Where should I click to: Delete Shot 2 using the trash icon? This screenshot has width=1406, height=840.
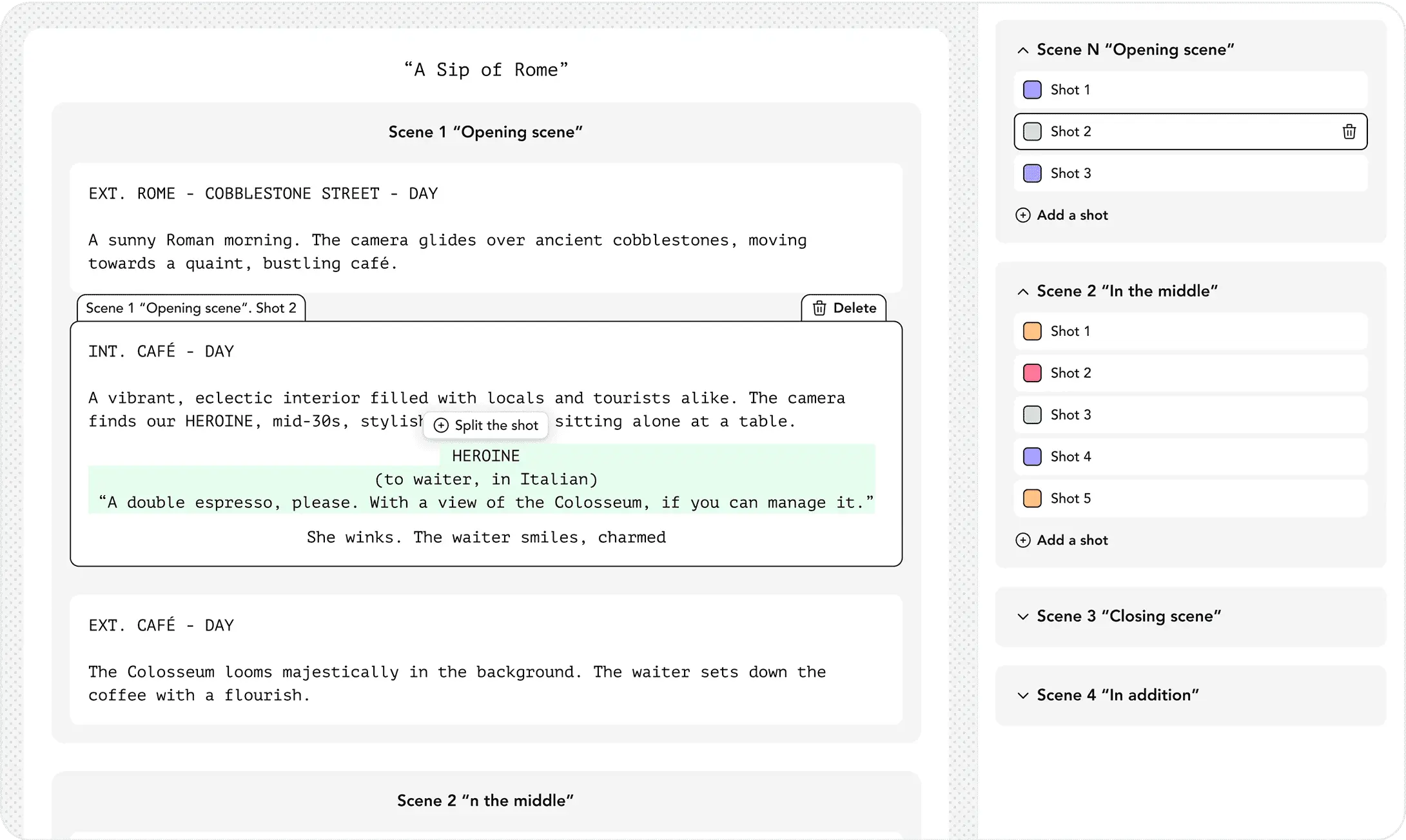[1349, 132]
